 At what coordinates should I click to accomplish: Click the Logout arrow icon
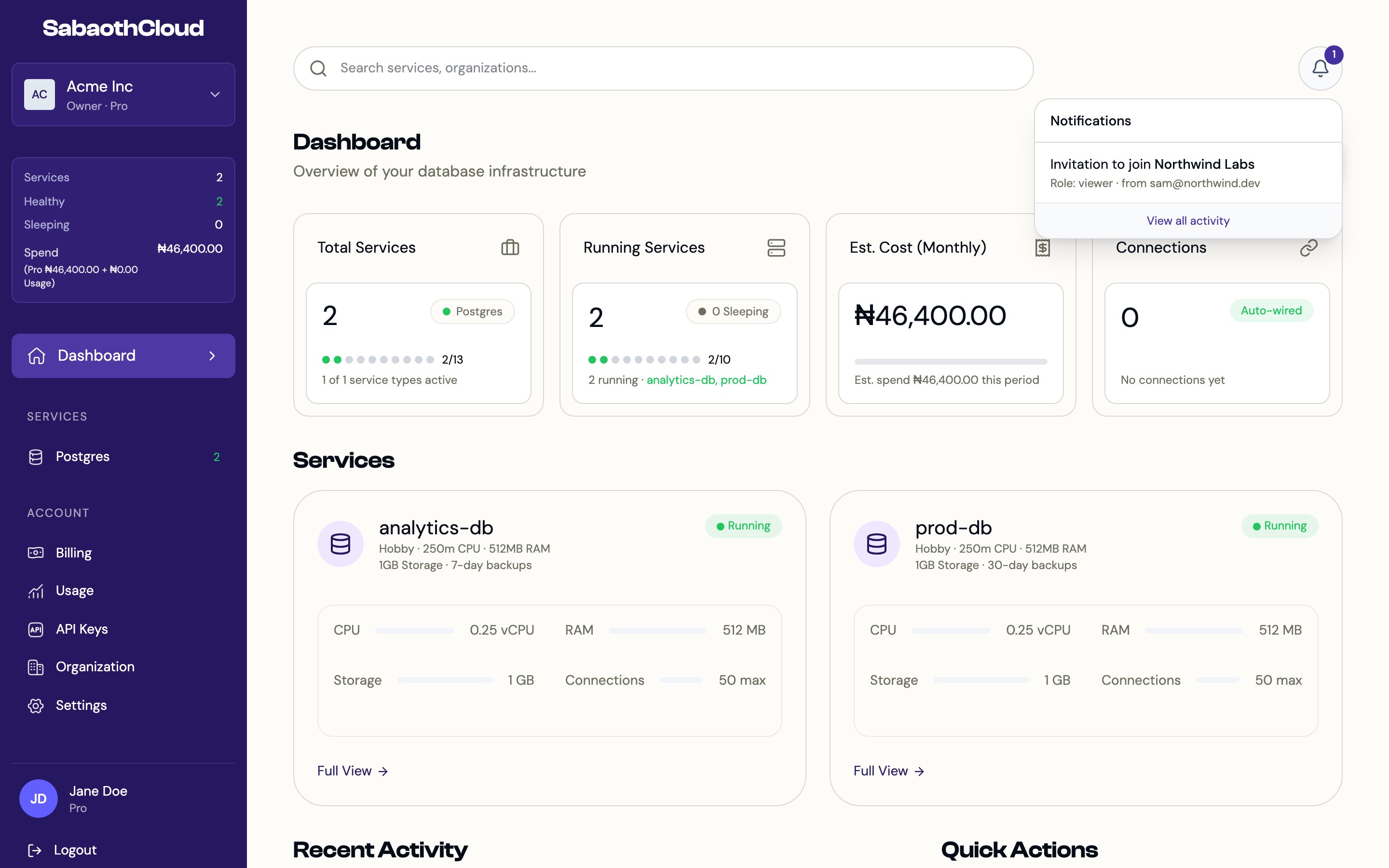pyautogui.click(x=34, y=850)
